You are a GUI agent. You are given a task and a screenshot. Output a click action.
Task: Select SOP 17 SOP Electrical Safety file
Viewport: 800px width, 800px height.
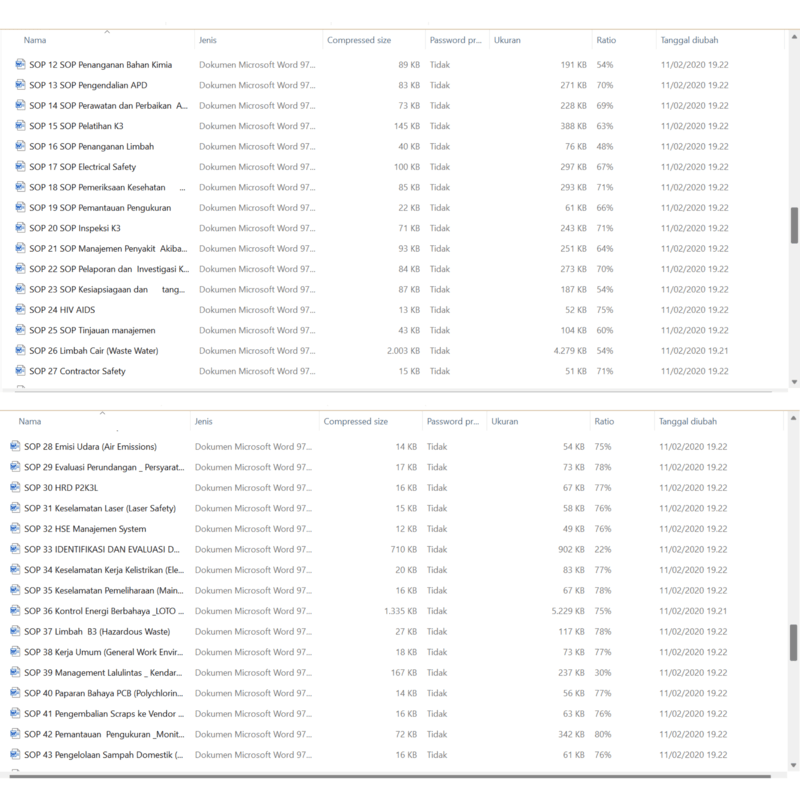coord(82,167)
